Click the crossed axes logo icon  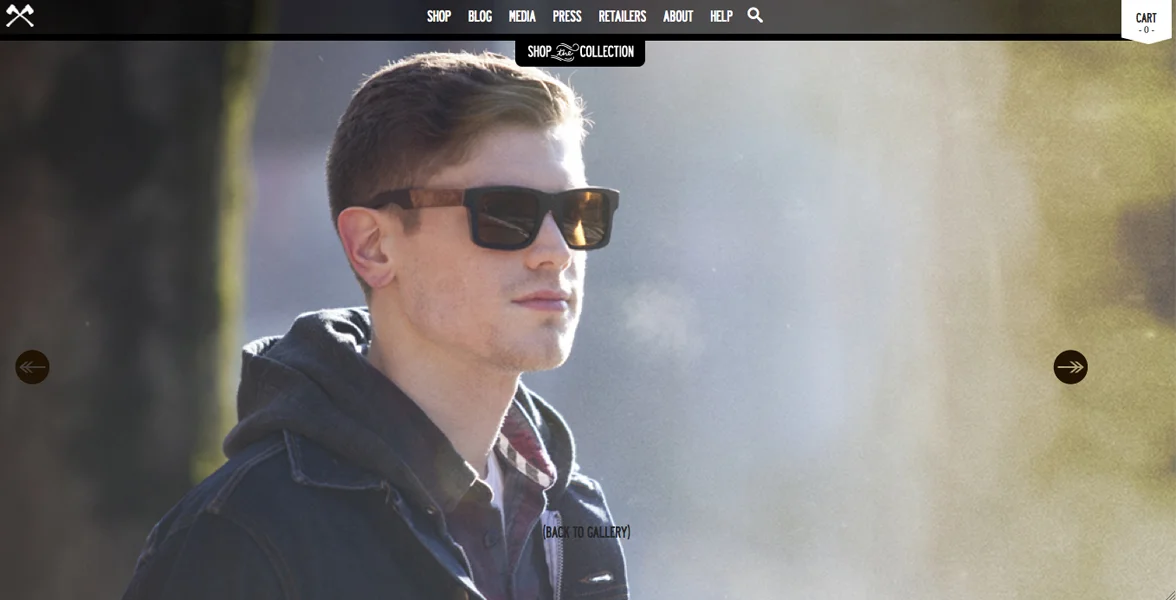[x=20, y=16]
